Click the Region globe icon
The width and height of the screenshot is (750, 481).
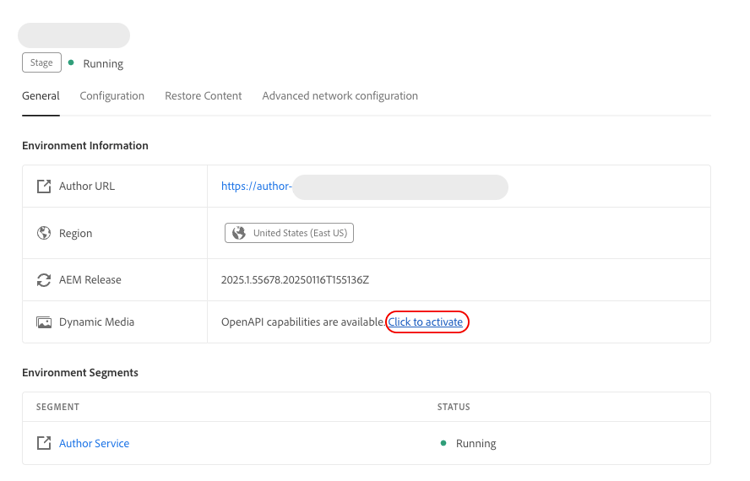44,233
